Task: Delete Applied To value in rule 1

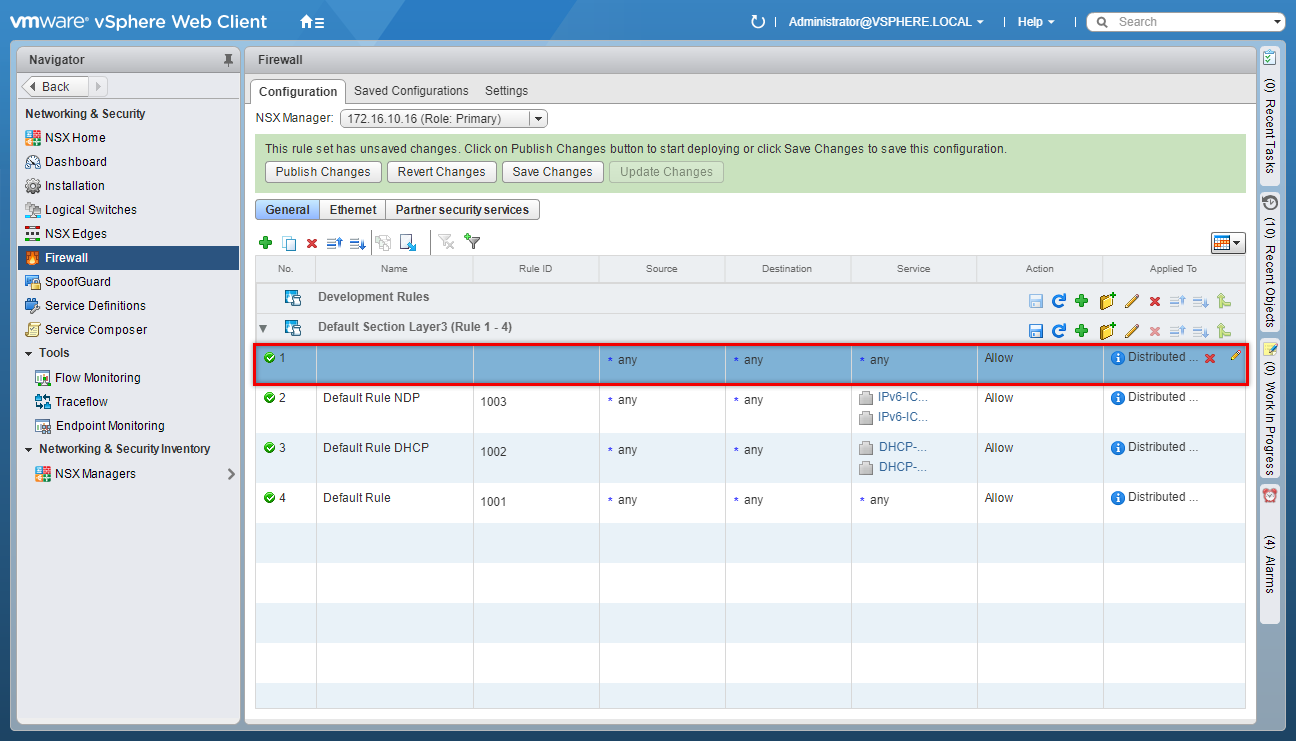Action: tap(1209, 358)
